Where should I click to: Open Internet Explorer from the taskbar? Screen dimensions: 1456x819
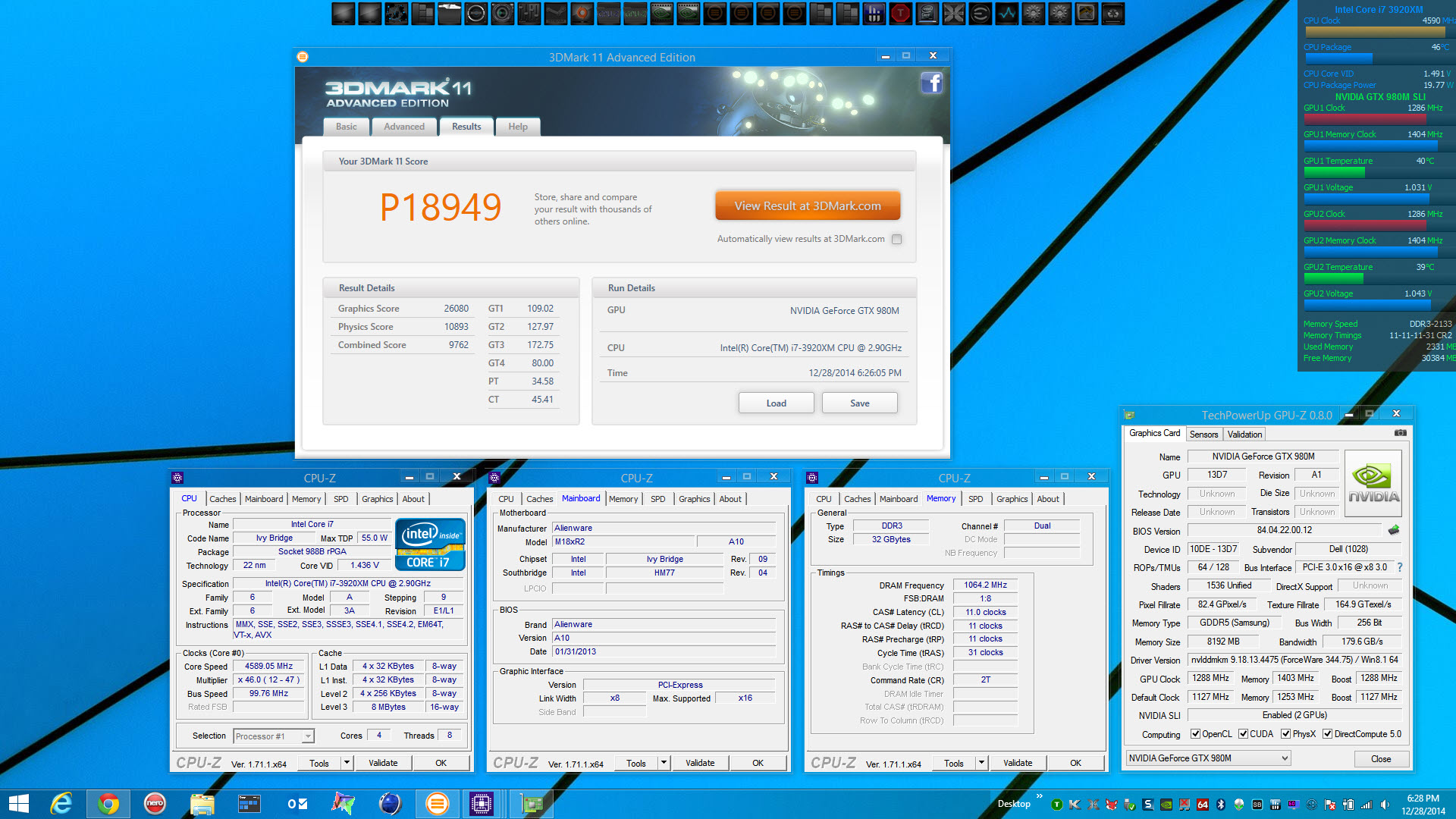(61, 804)
